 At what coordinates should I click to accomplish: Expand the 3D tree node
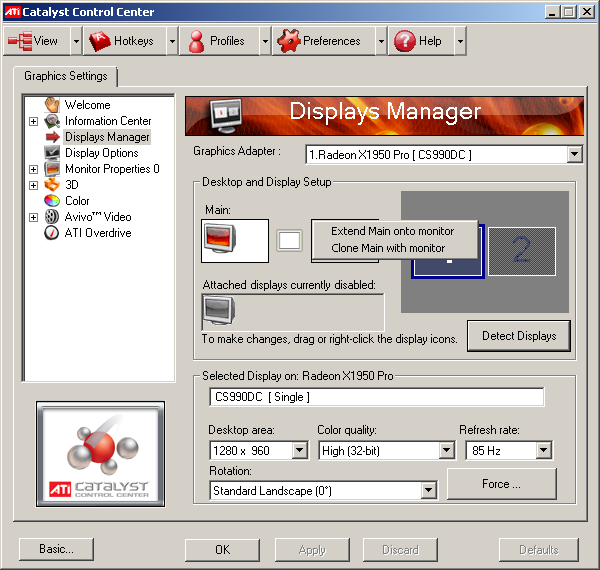point(34,185)
